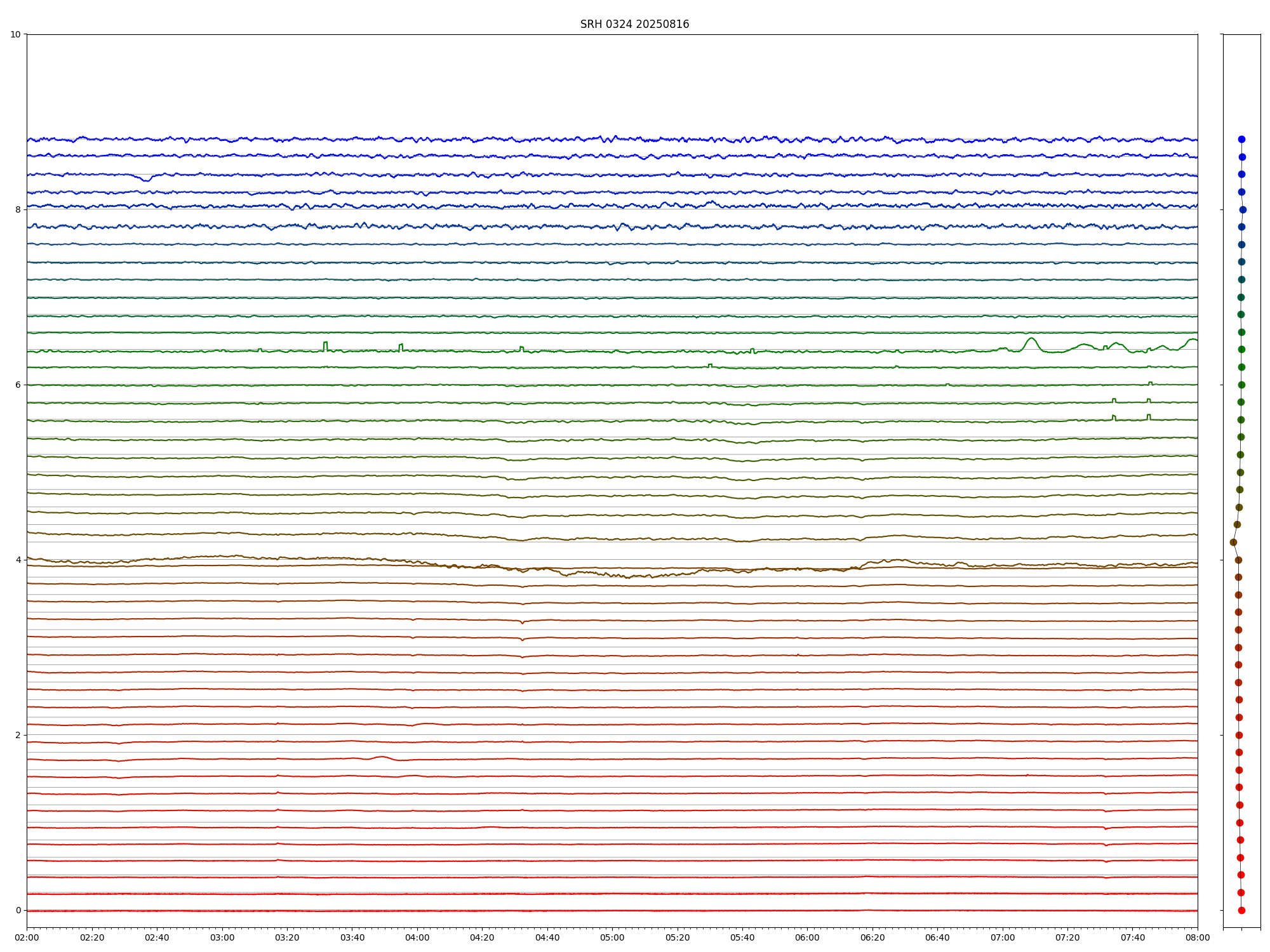Image resolution: width=1270 pixels, height=952 pixels.
Task: Click the bottom red dot in side panel
Action: [1241, 910]
